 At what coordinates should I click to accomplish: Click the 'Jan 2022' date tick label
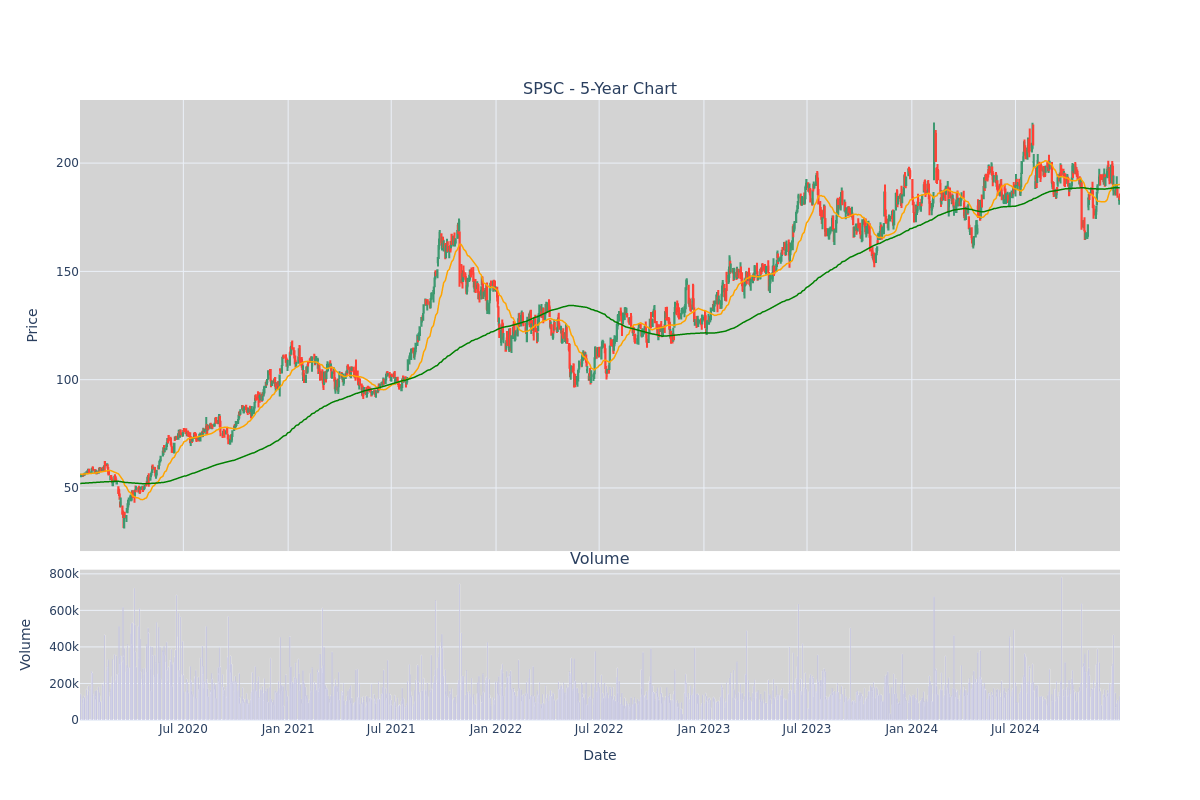click(x=496, y=729)
